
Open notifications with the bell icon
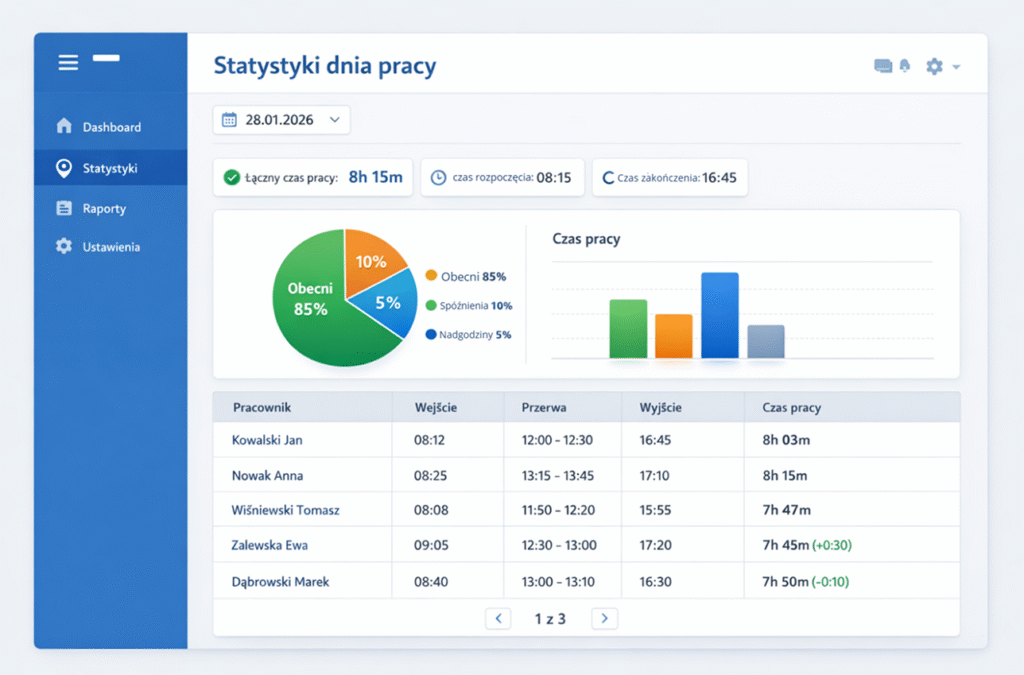point(905,66)
